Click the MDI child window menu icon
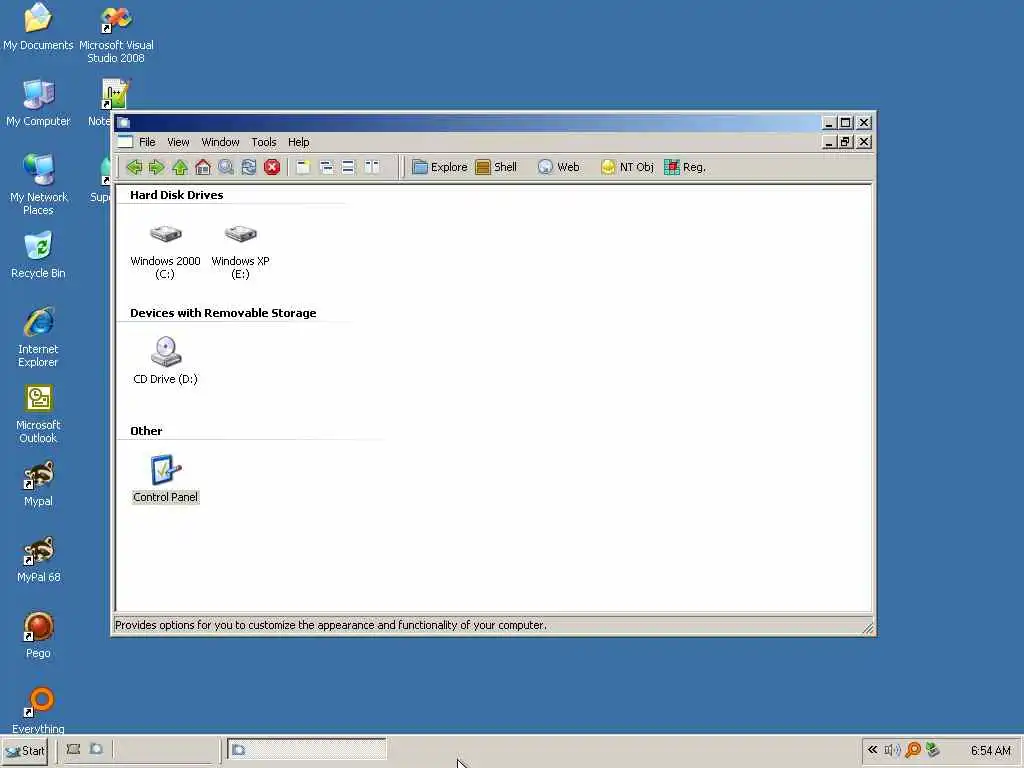This screenshot has width=1024, height=768. click(125, 142)
